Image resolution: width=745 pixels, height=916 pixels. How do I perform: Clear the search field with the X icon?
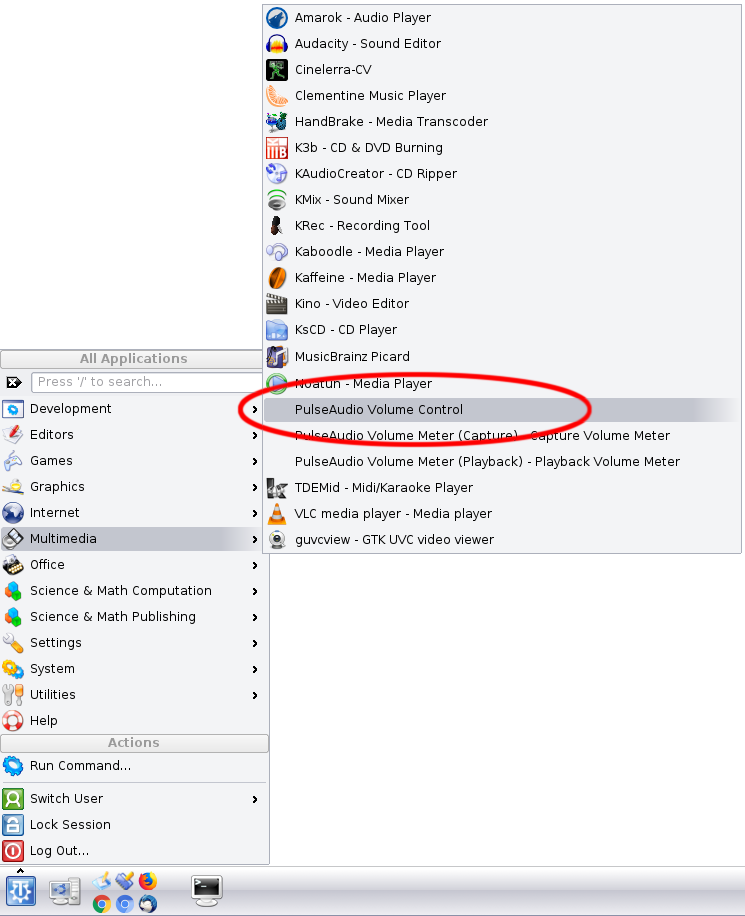pos(13,383)
